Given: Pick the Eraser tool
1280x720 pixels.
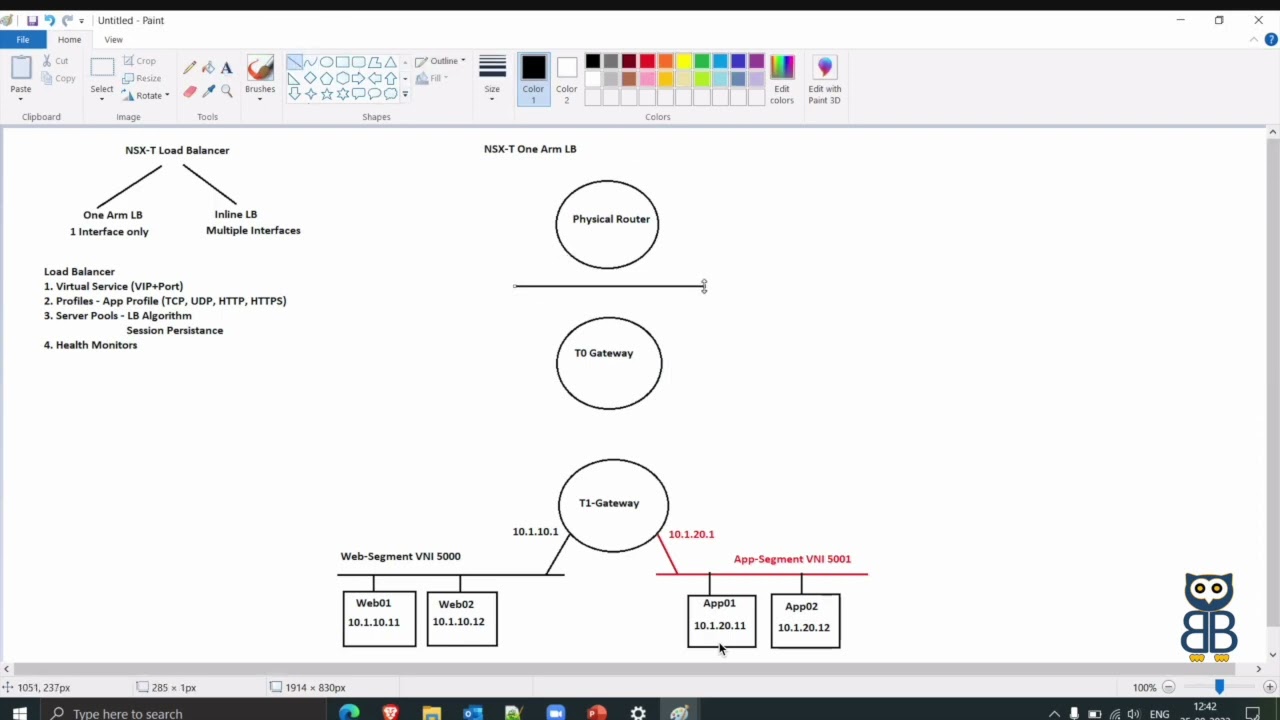Looking at the screenshot, I should 190,91.
